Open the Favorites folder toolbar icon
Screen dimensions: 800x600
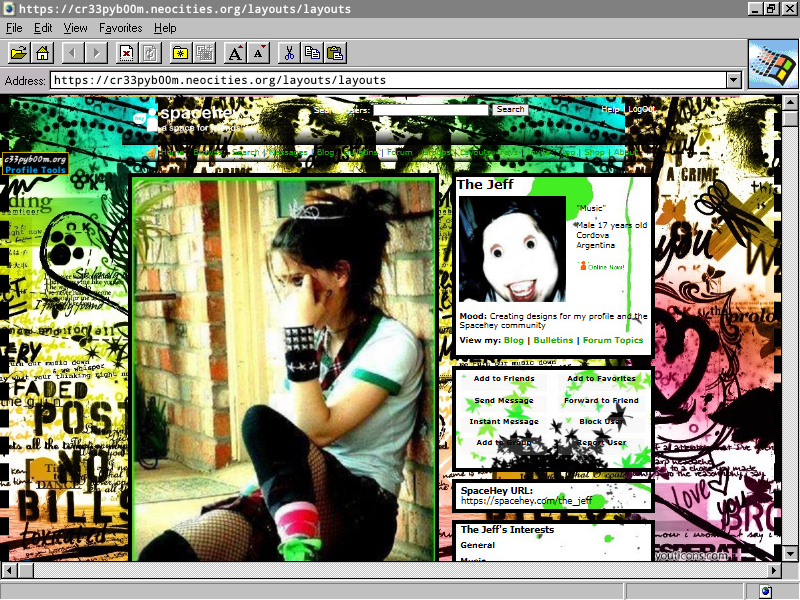click(x=181, y=53)
